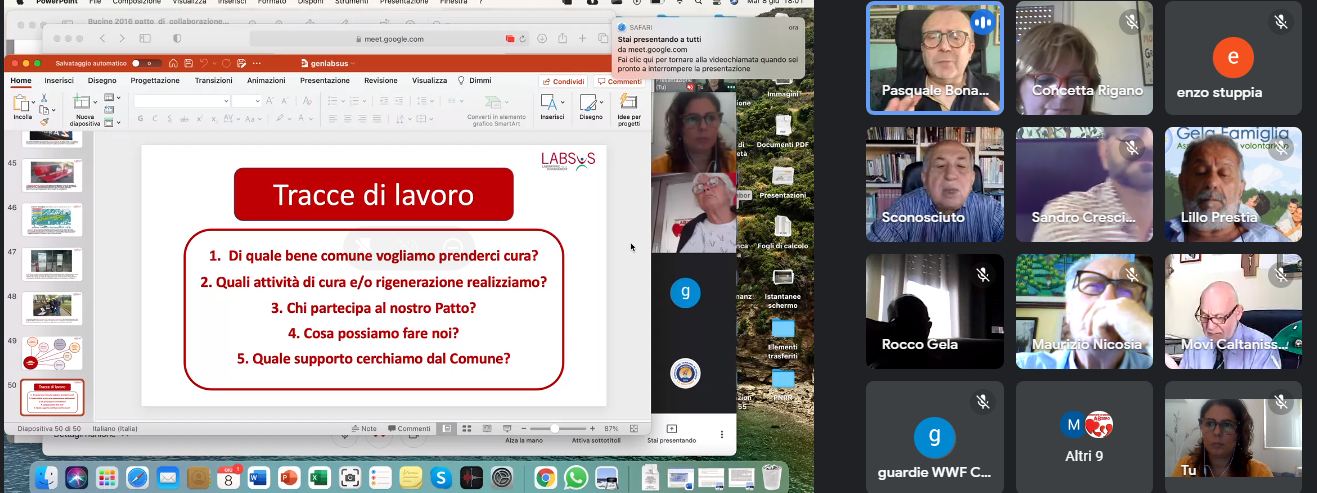Open the Documenti PDF desktop folder
Image resolution: width=1317 pixels, height=493 pixels.
coord(783,129)
